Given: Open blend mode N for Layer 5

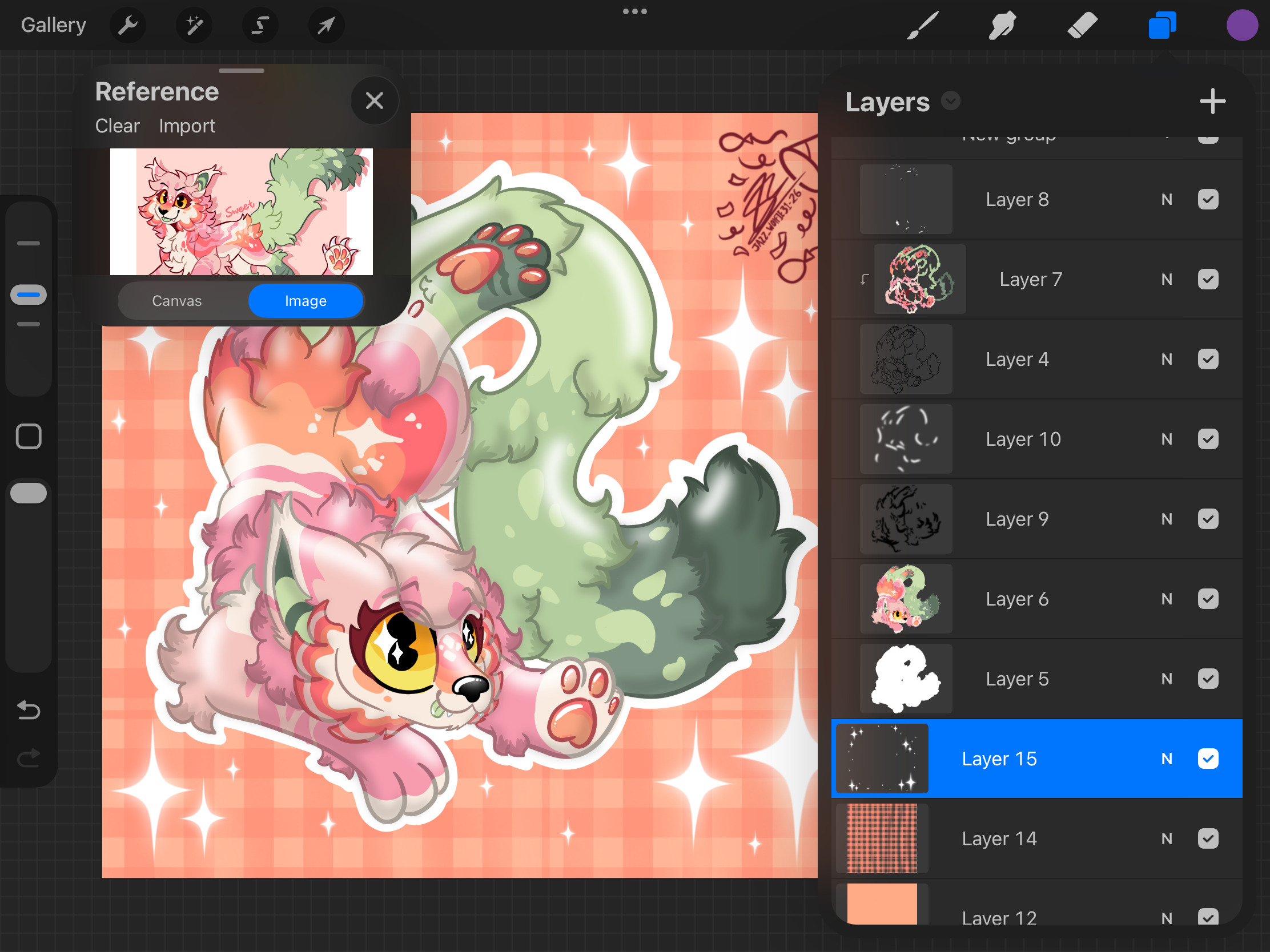Looking at the screenshot, I should point(1167,679).
